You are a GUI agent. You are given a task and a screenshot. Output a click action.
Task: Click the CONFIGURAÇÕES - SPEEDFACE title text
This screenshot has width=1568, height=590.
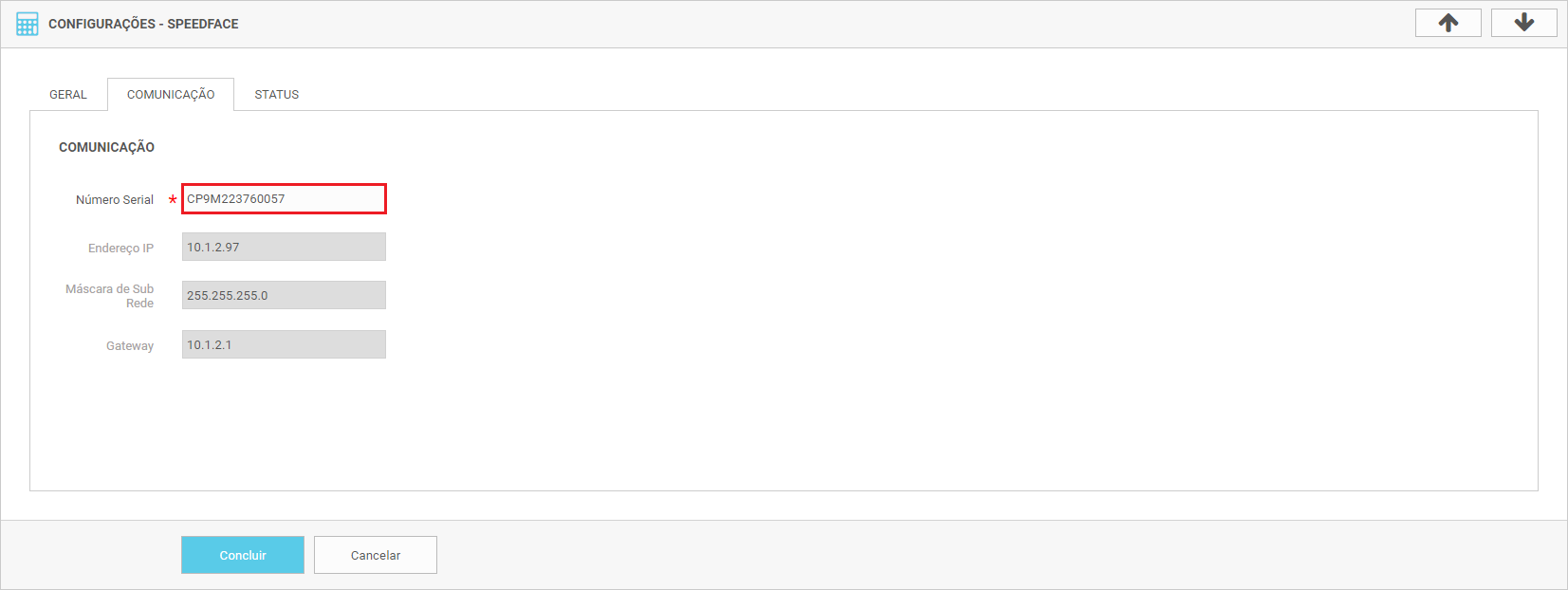tap(143, 24)
